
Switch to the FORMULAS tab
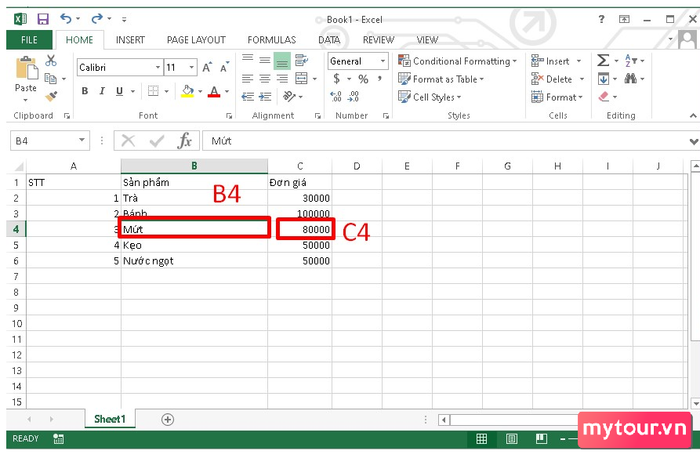click(271, 40)
